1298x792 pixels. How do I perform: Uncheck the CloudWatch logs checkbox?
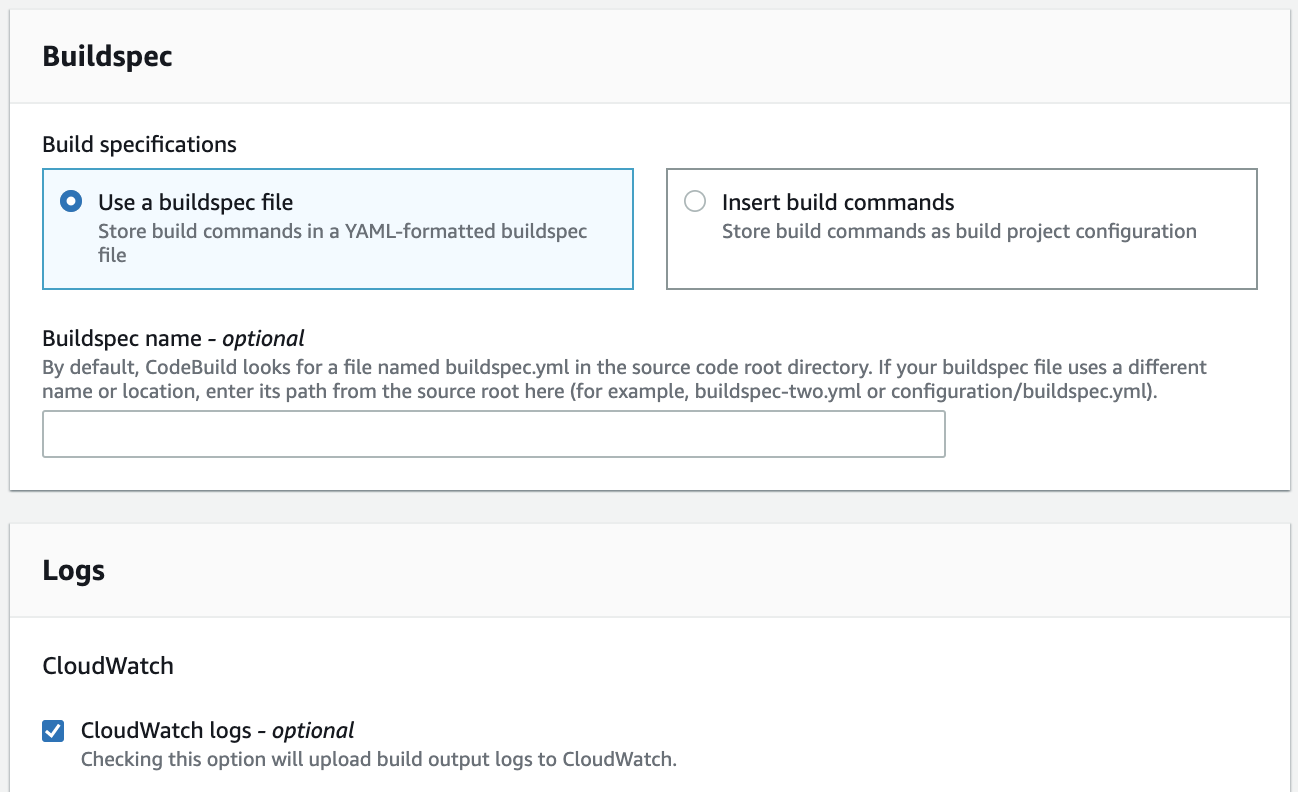(x=53, y=731)
